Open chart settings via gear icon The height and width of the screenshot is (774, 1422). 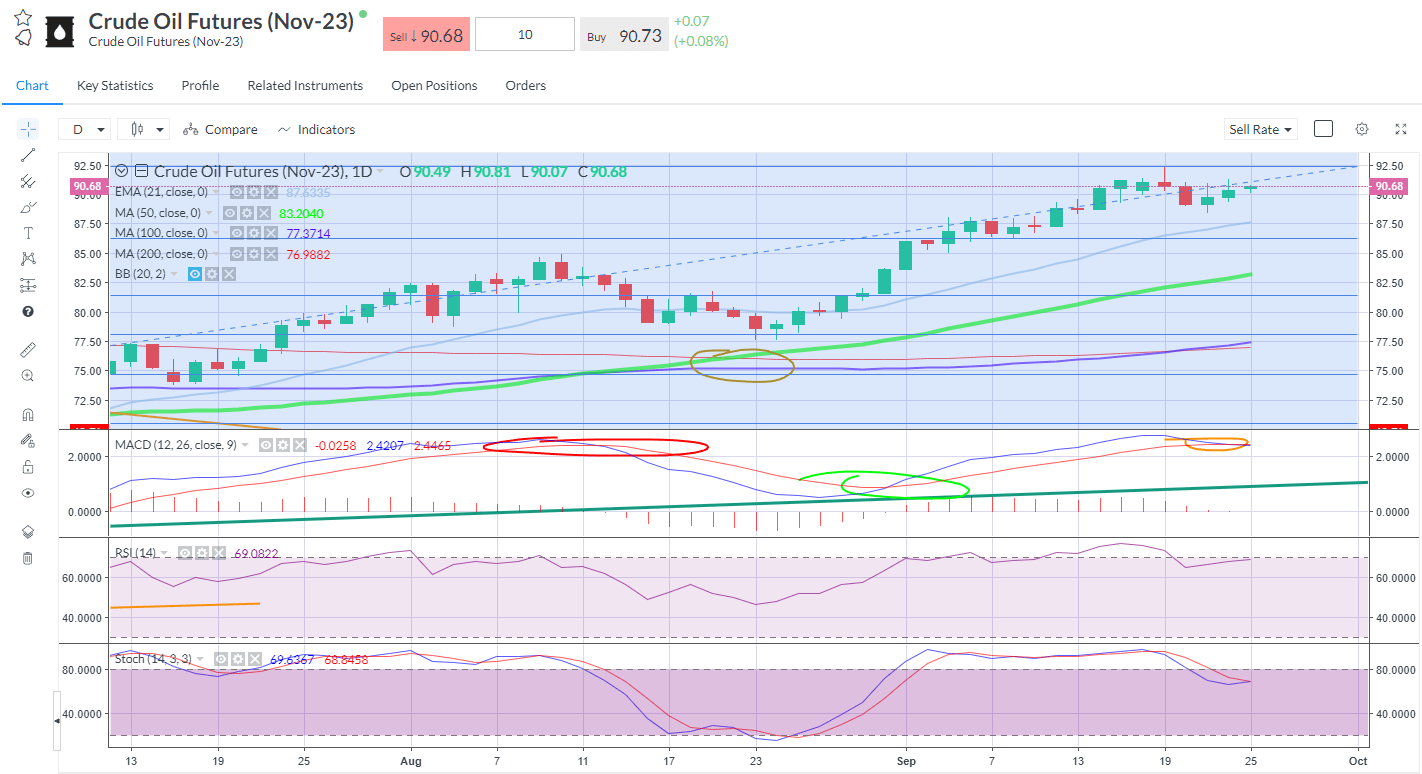[x=1362, y=129]
